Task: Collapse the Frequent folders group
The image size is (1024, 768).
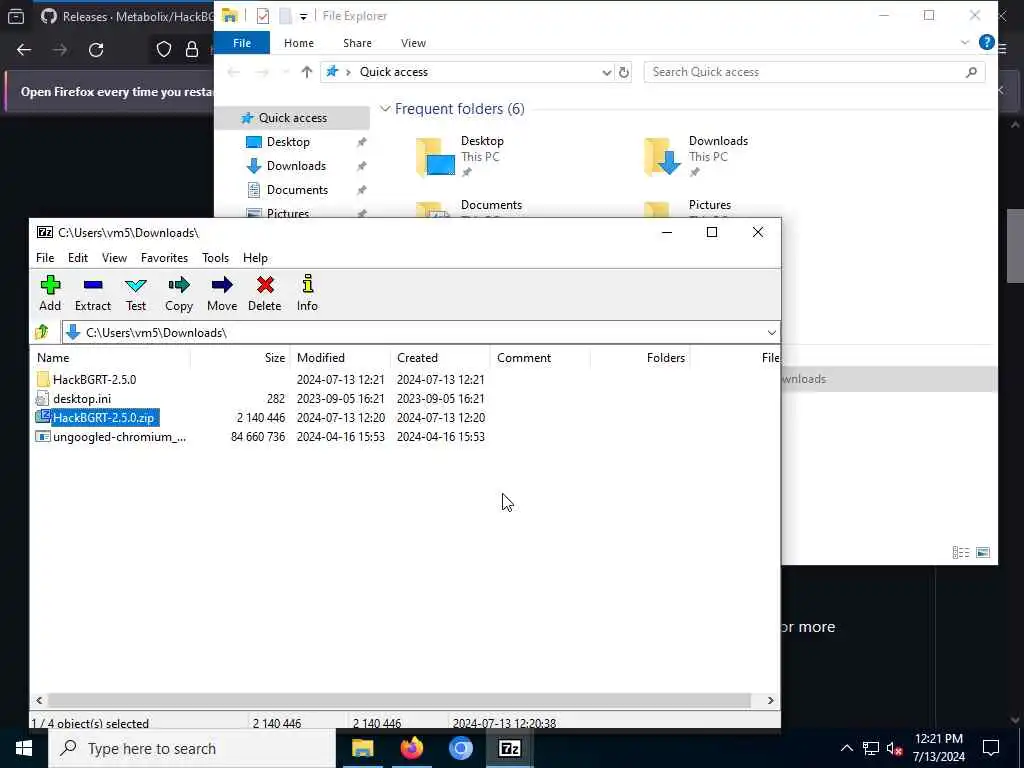Action: coord(385,108)
